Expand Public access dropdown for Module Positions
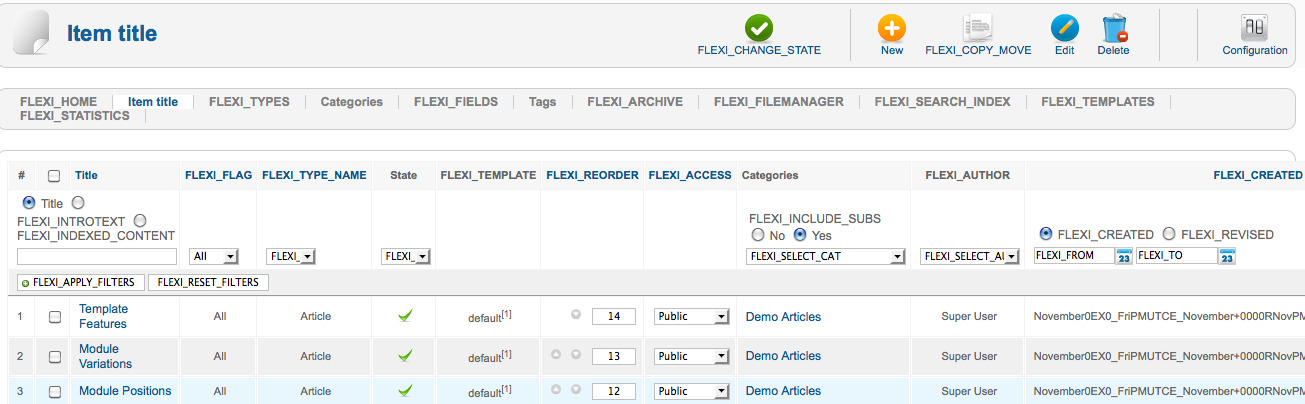This screenshot has width=1305, height=404. (x=692, y=391)
